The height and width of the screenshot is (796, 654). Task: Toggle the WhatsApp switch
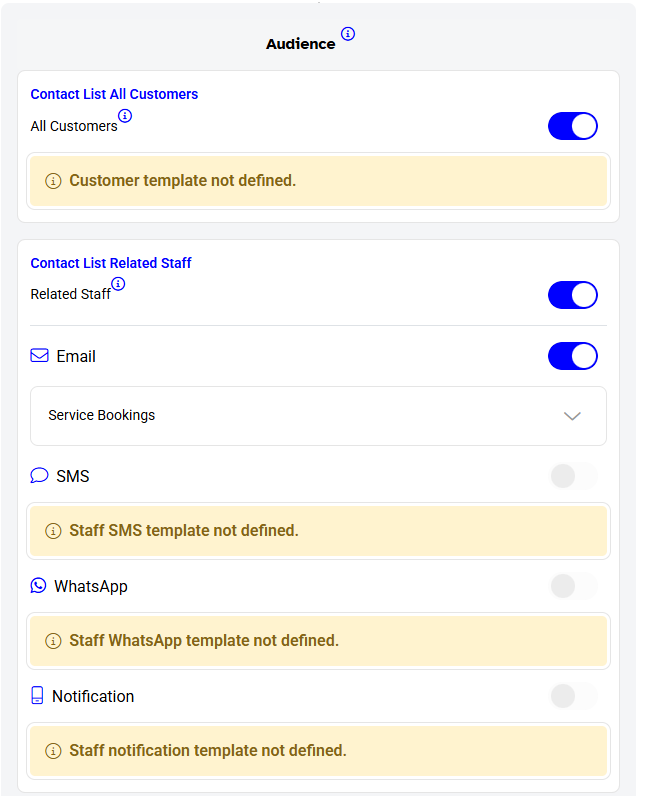[574, 586]
